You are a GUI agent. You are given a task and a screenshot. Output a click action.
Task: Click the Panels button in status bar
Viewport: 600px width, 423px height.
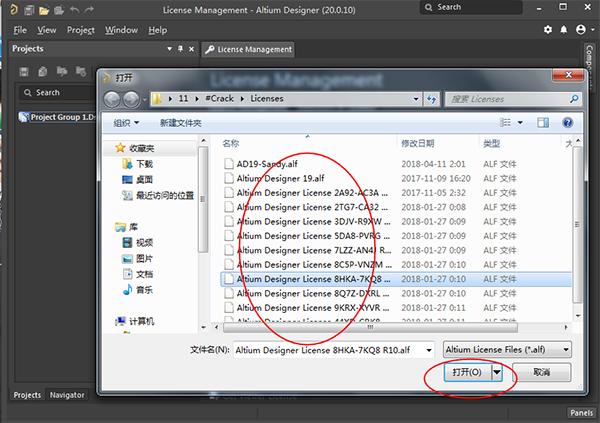pos(581,413)
